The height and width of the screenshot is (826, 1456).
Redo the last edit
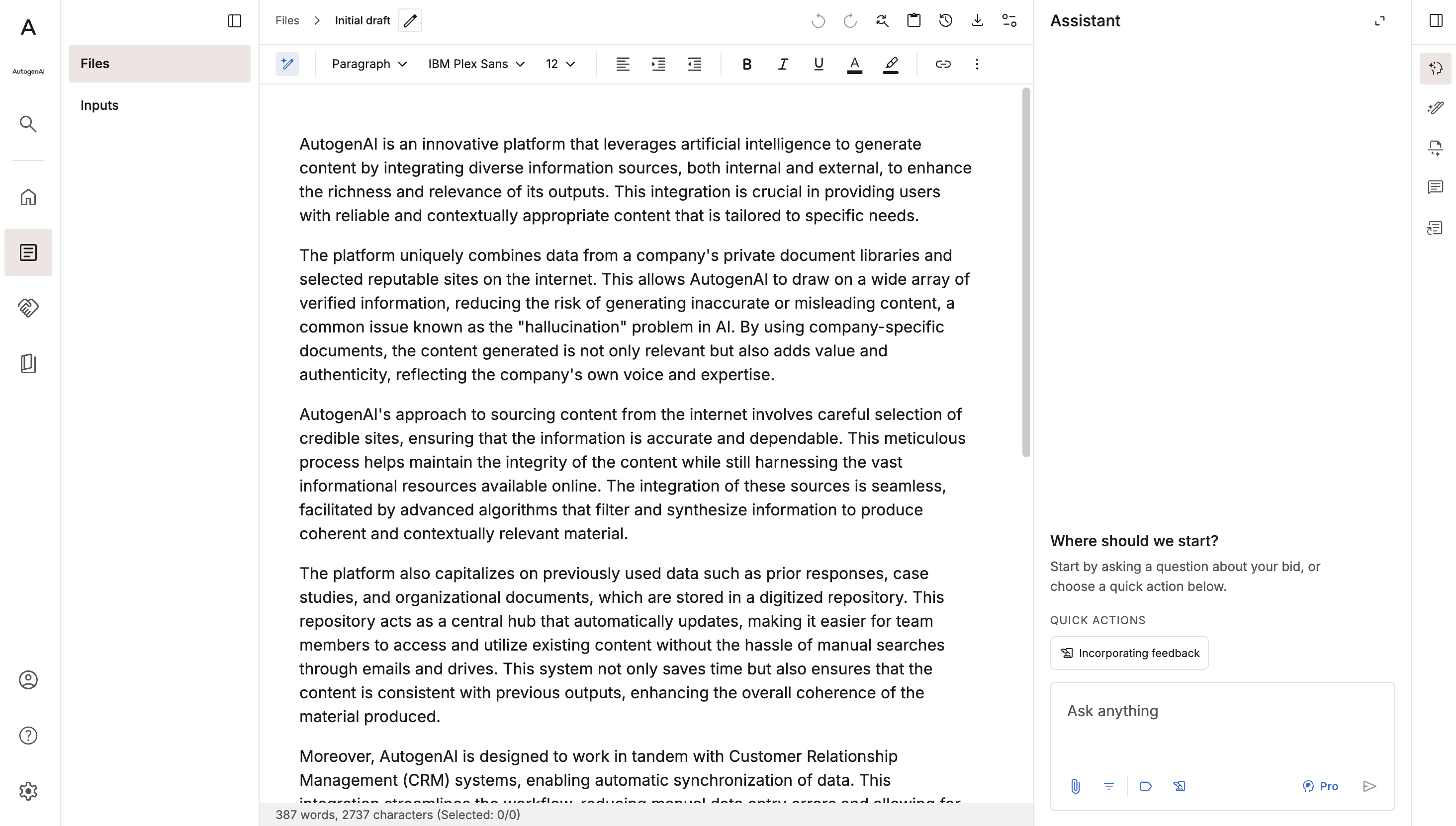point(850,21)
